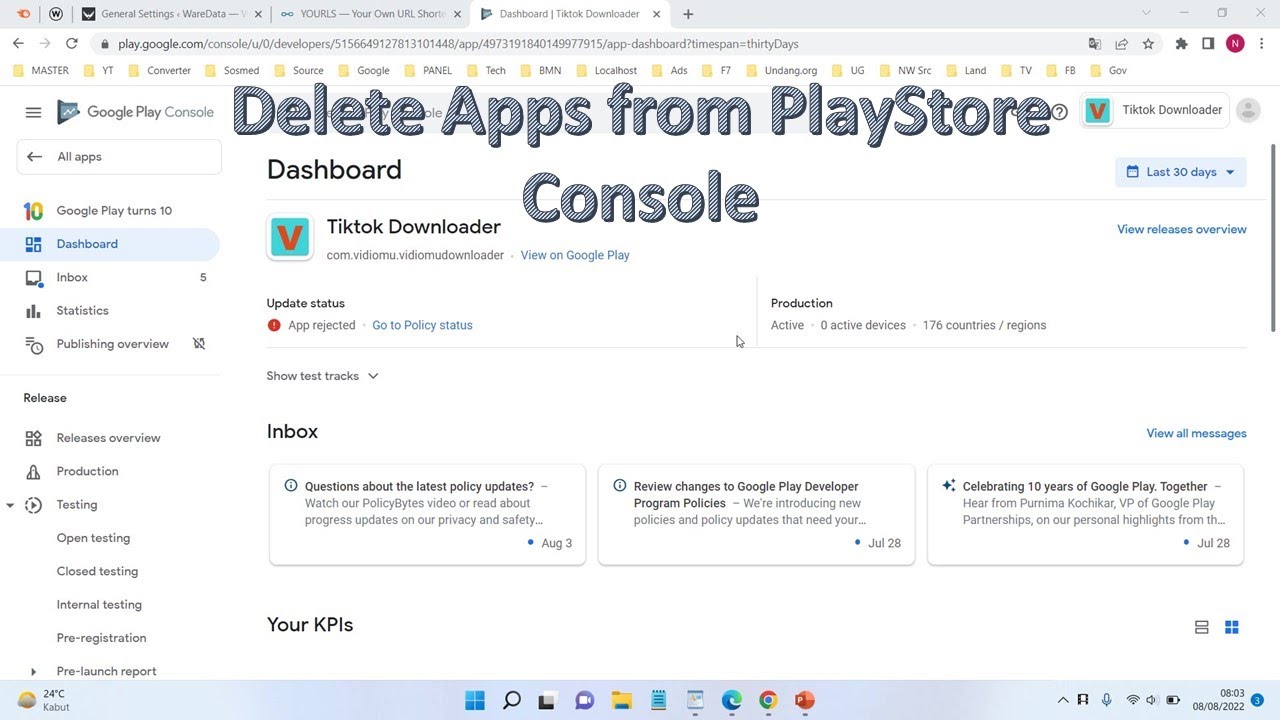Viewport: 1280px width, 720px height.
Task: Click the app rejected red status icon
Action: pyautogui.click(x=274, y=325)
